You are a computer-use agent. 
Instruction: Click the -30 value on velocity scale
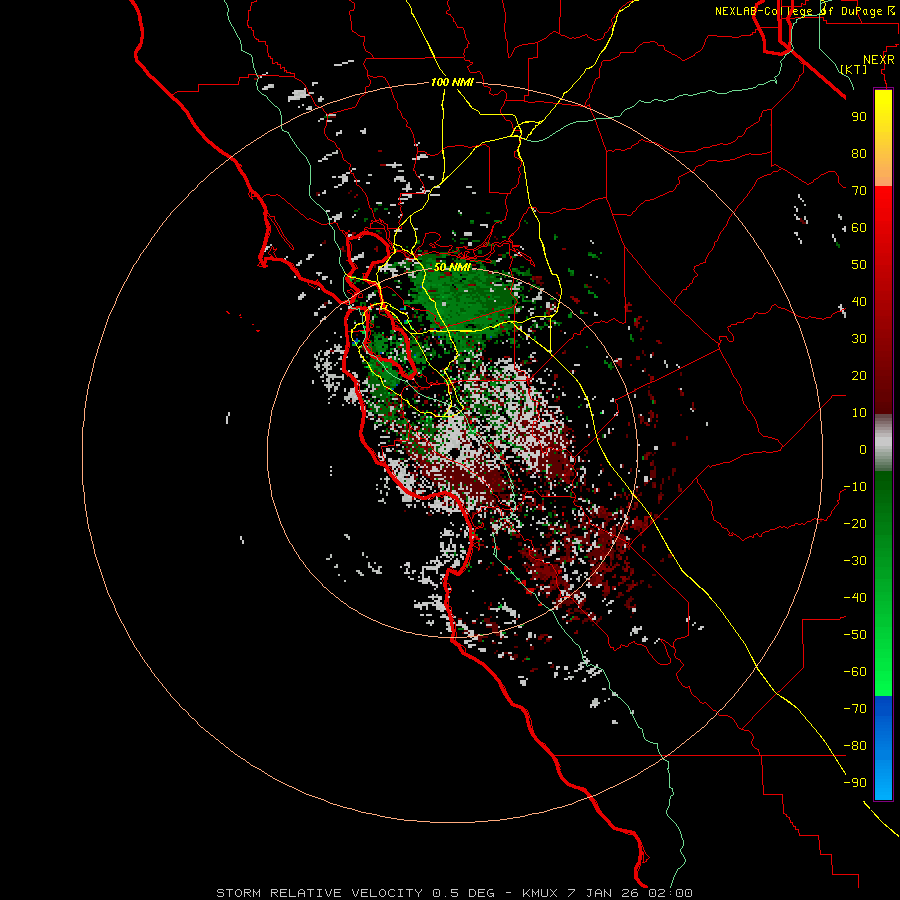(x=855, y=561)
